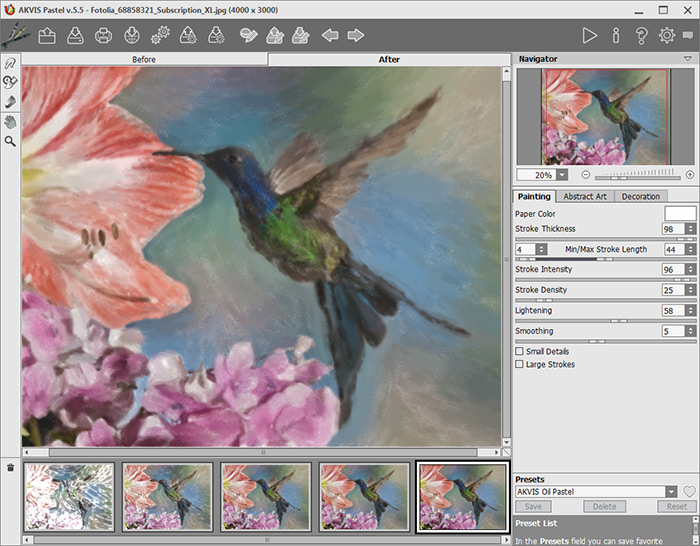Open the program info icon

click(x=616, y=36)
